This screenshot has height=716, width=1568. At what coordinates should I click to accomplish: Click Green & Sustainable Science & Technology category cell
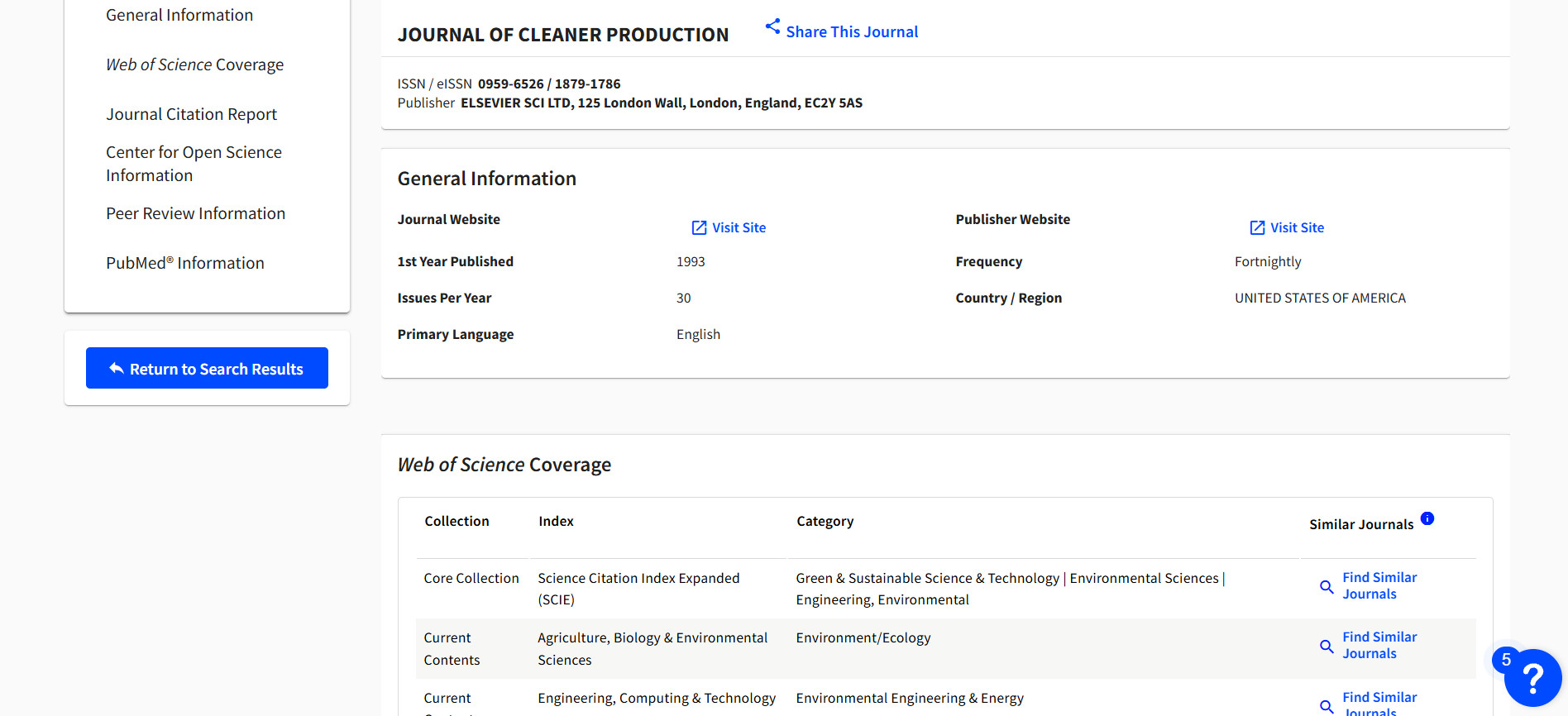pos(1011,589)
